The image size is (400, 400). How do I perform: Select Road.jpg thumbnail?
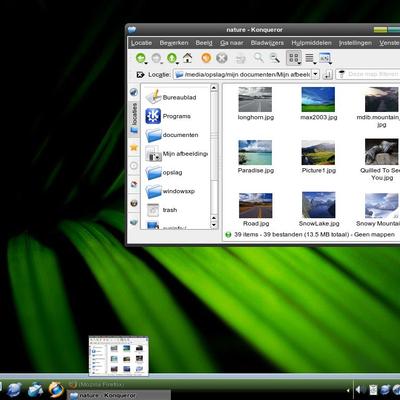[x=256, y=206]
